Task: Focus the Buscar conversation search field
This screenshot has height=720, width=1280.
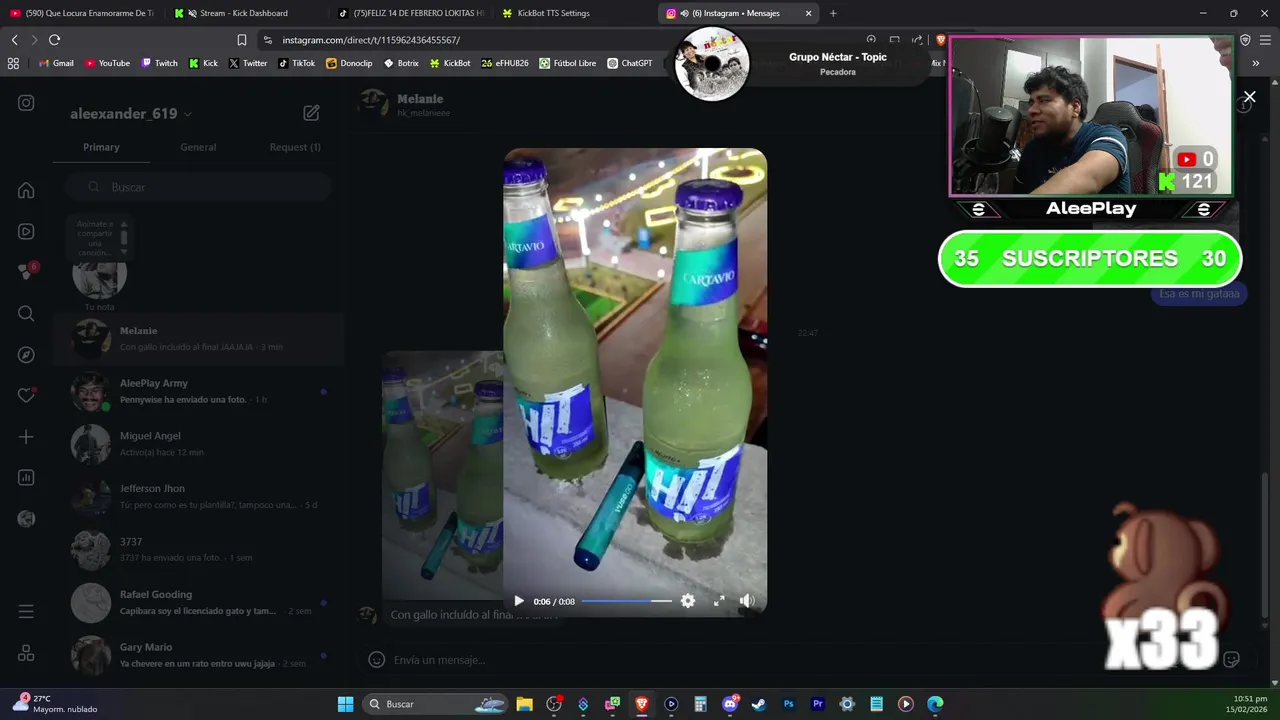Action: [198, 187]
